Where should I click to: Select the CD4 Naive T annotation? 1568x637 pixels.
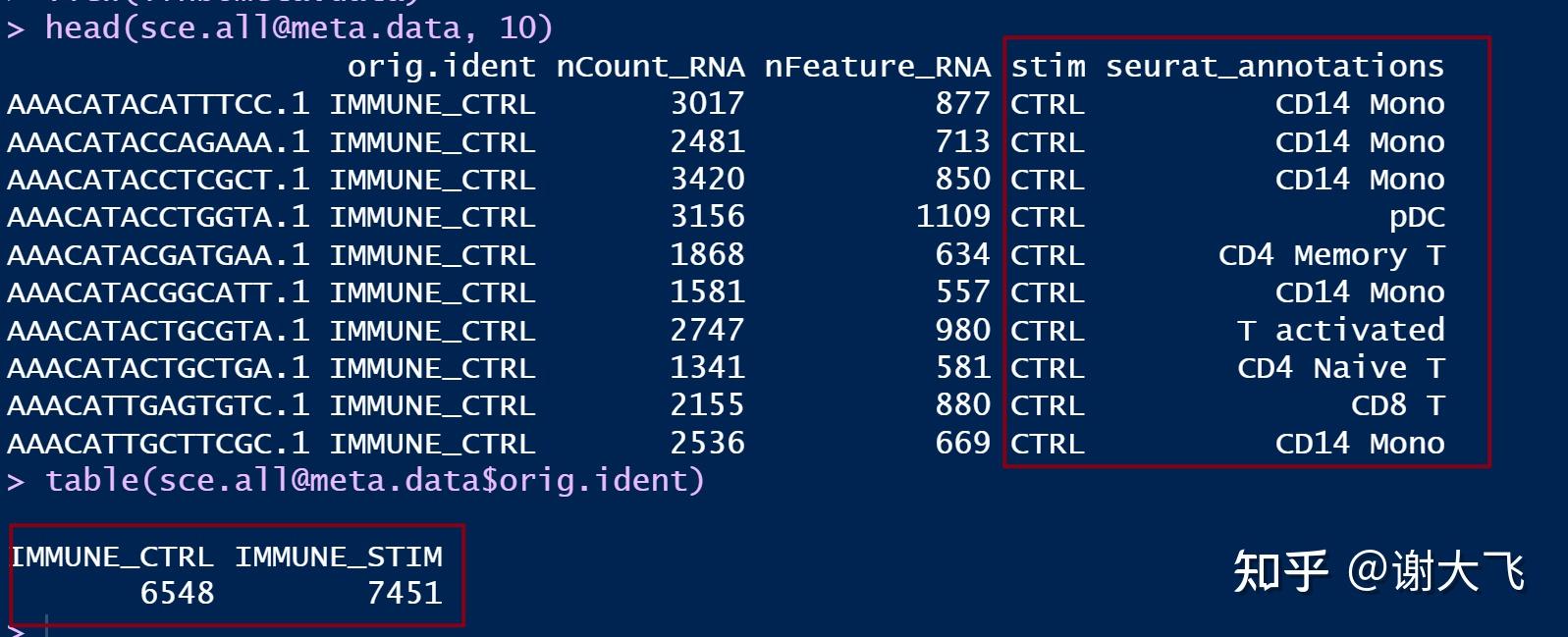pos(1340,368)
